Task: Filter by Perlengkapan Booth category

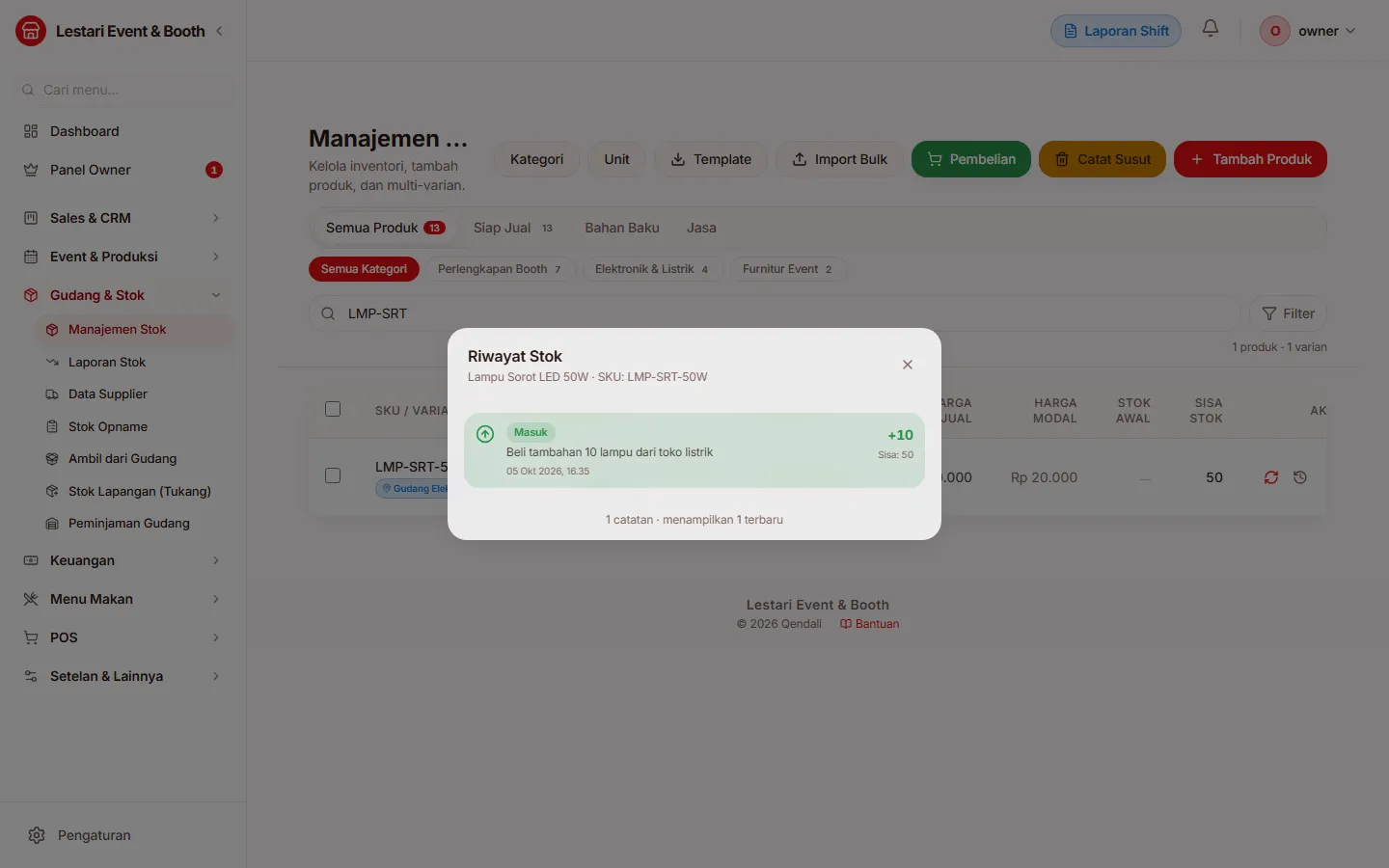Action: tap(500, 269)
